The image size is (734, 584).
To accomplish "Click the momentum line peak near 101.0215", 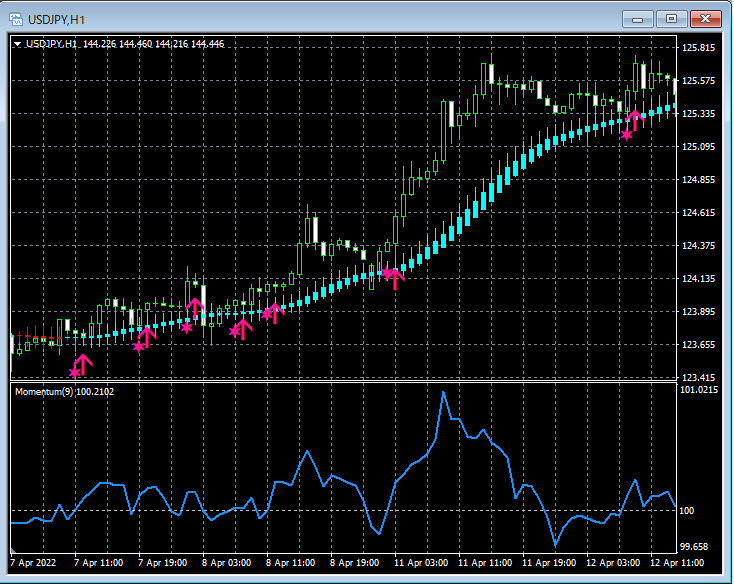I will (444, 392).
